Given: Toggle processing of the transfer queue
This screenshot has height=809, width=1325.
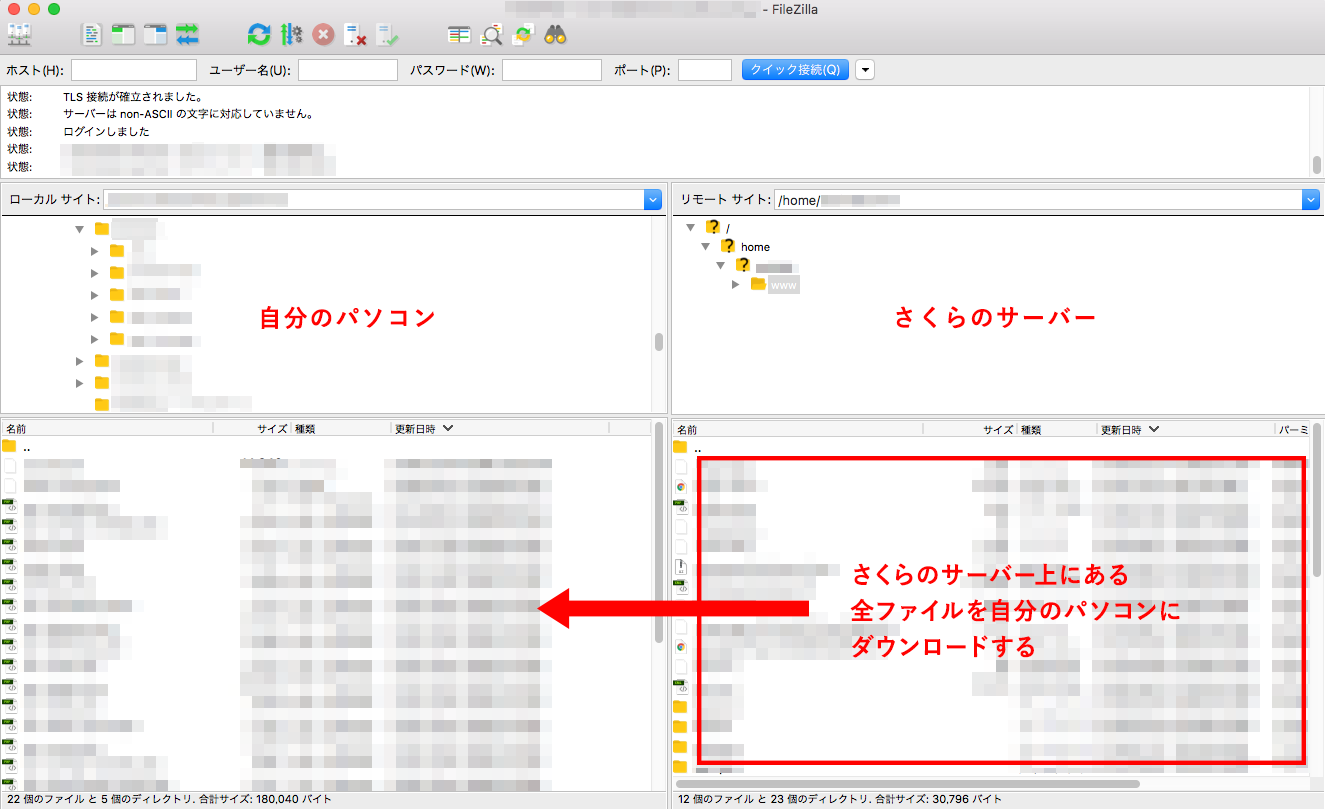Looking at the screenshot, I should tap(291, 35).
